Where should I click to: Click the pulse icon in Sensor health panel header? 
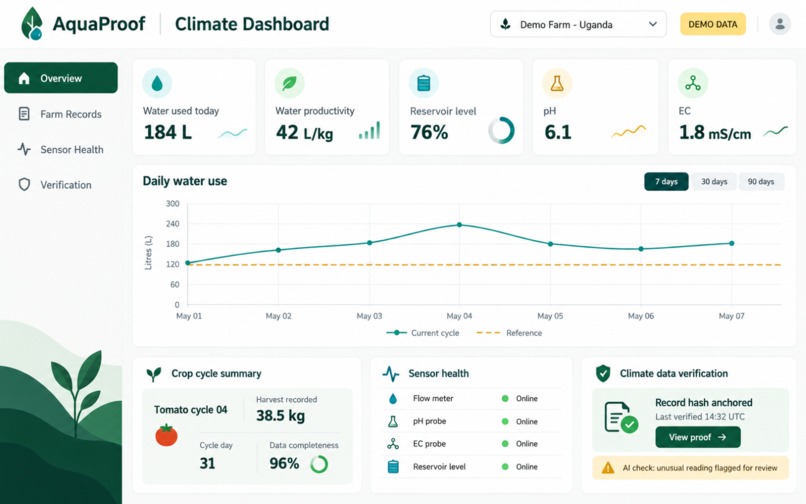click(x=391, y=373)
